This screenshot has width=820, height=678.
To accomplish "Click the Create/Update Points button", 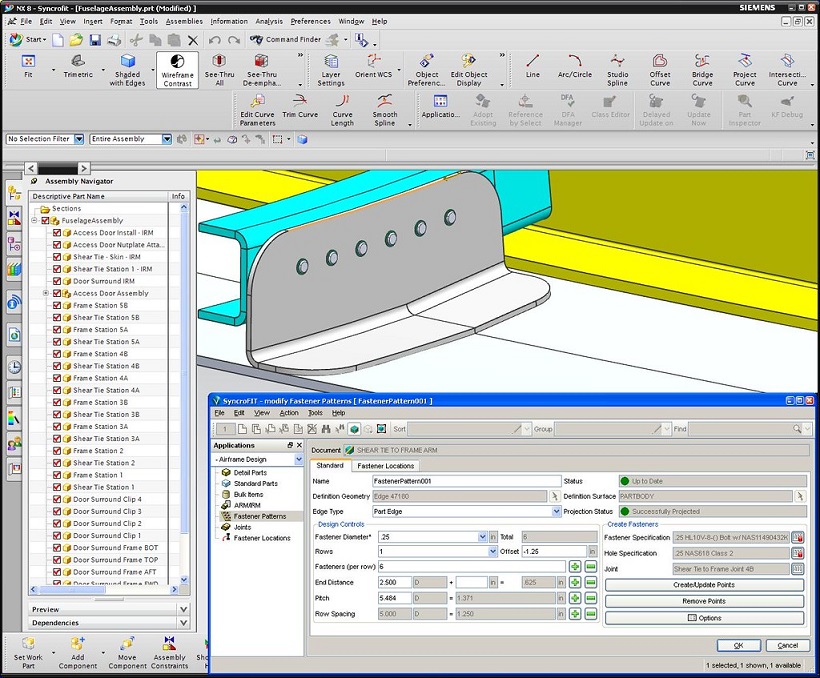I will click(704, 585).
